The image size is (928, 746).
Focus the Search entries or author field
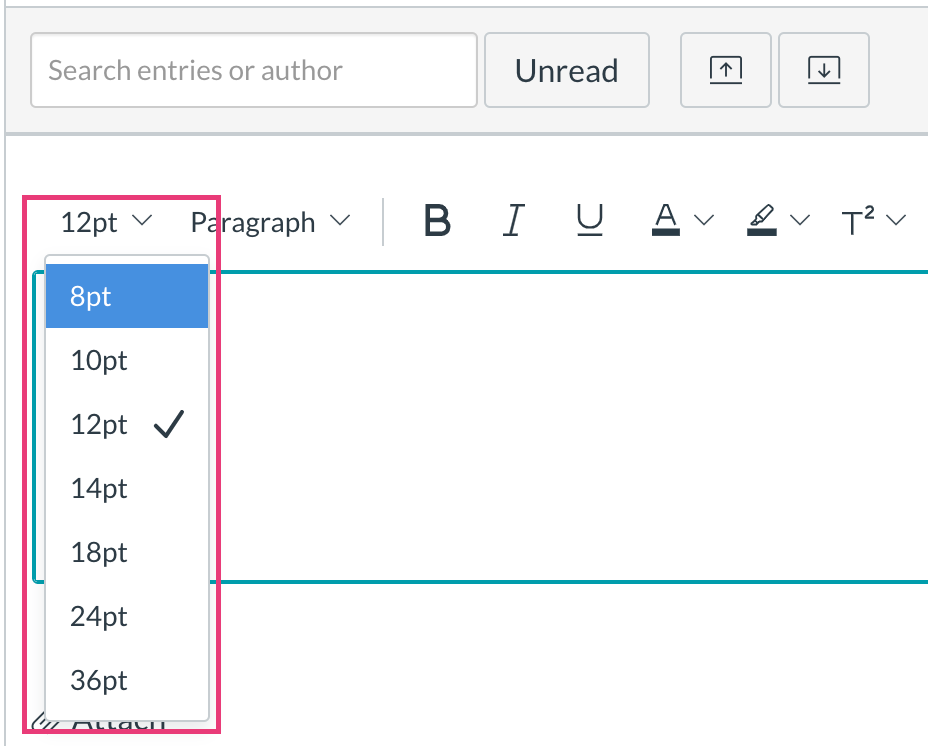pos(254,70)
